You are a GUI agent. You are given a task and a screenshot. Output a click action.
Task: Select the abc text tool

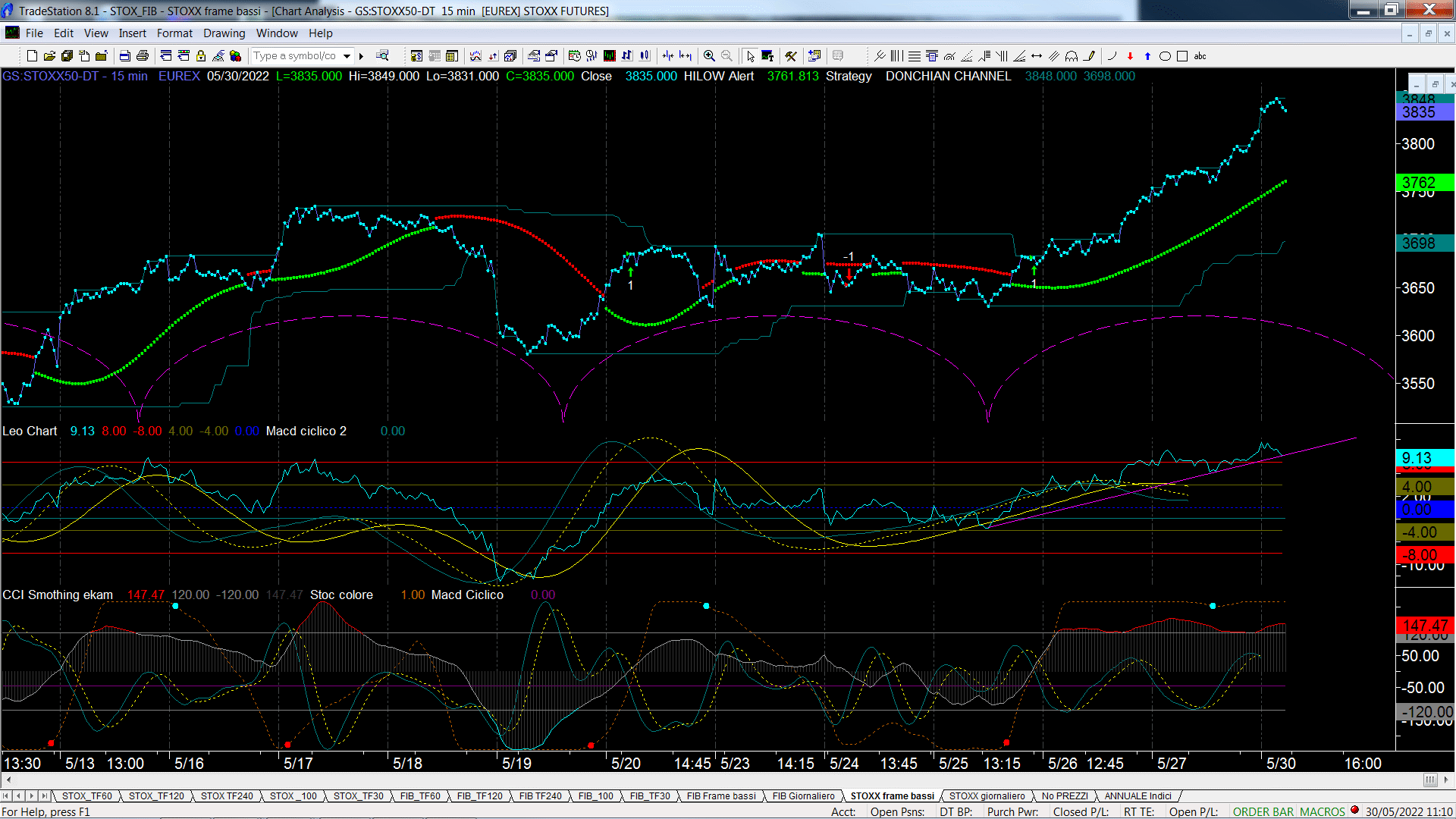[1200, 55]
